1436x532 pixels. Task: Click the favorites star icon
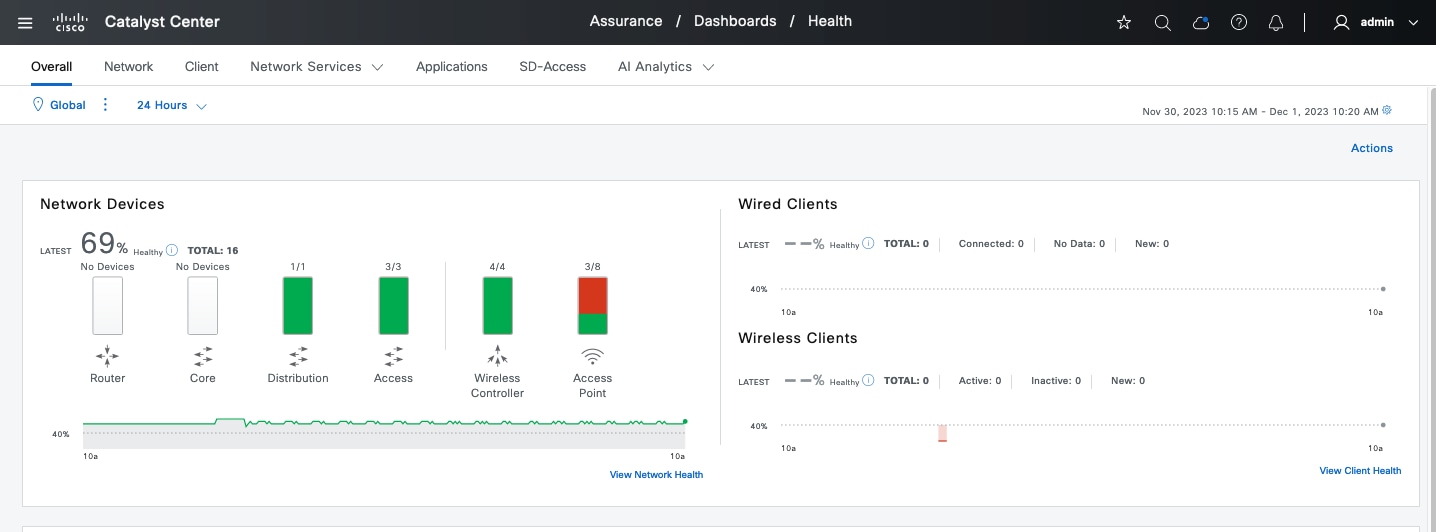pos(1124,22)
